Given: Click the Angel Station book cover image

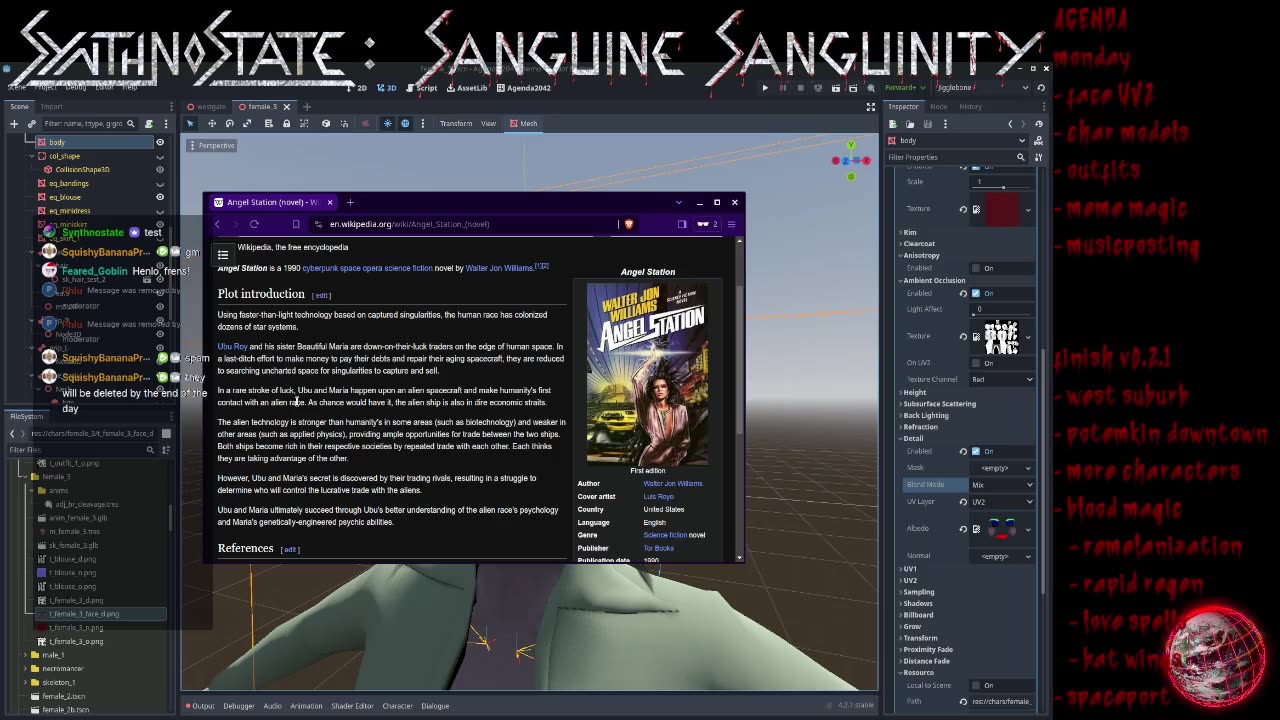Looking at the screenshot, I should click(647, 374).
